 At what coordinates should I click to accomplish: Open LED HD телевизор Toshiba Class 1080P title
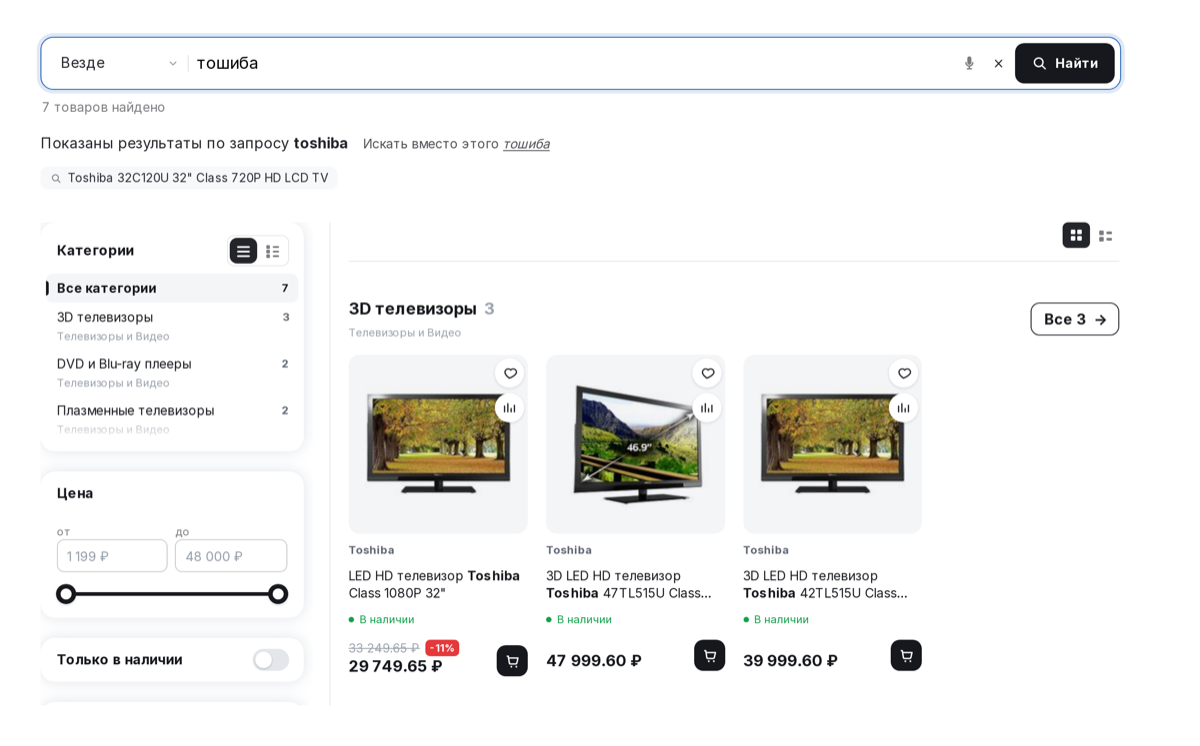click(x=434, y=584)
